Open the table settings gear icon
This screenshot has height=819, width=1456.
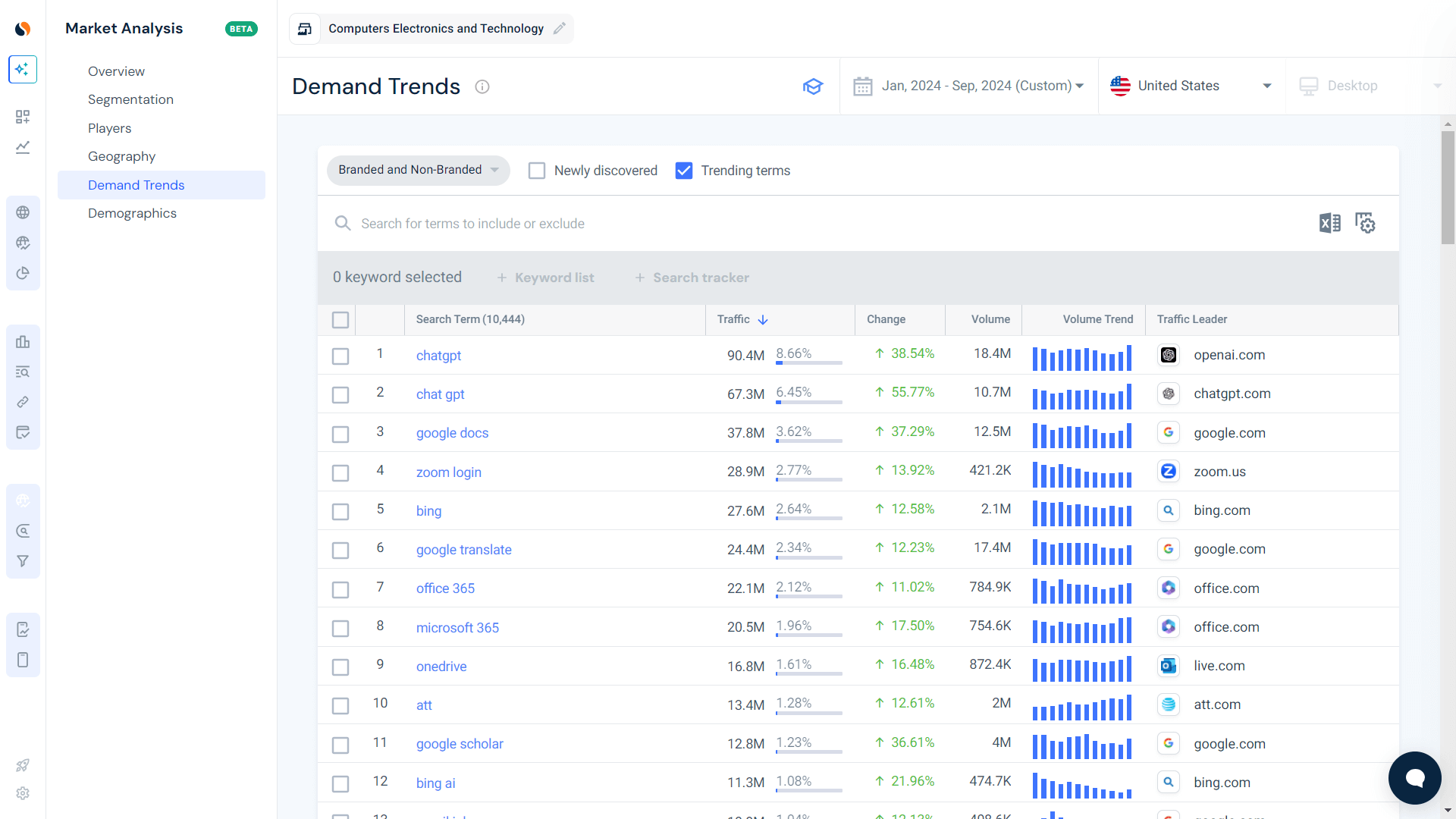(1365, 223)
